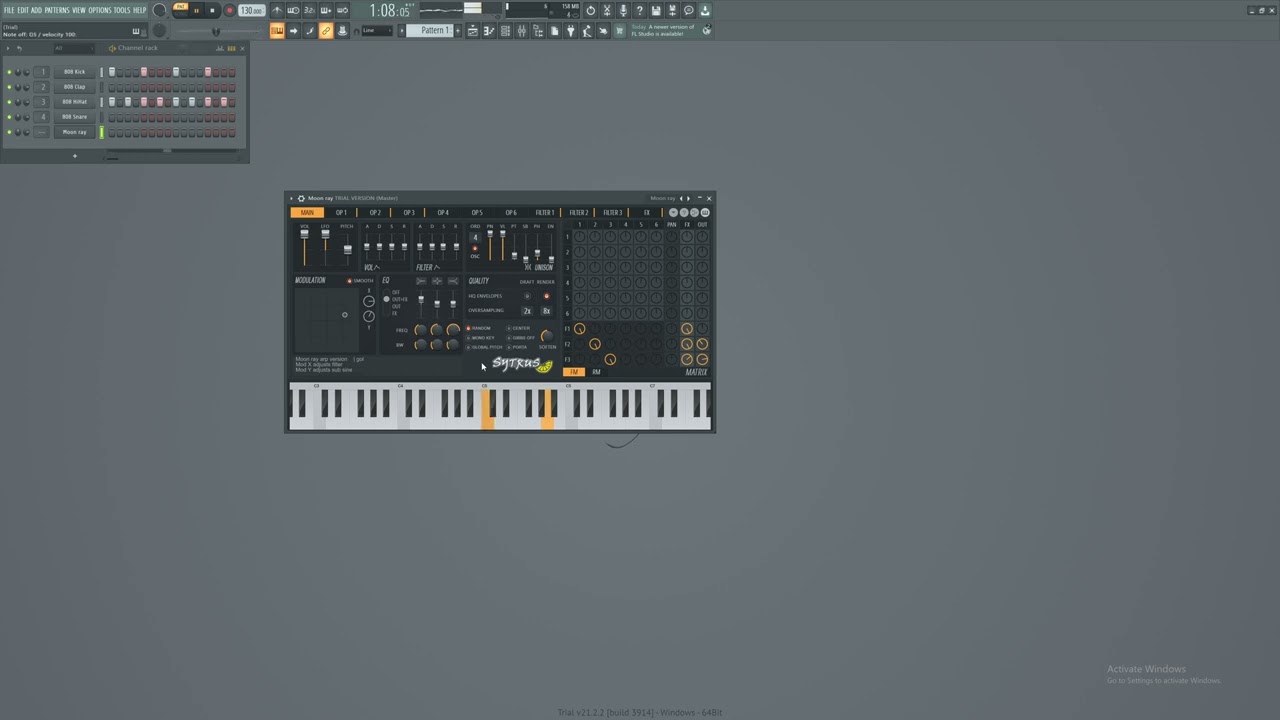Viewport: 1280px width, 720px height.
Task: Mute the 808 Clap channel green LED
Action: click(x=9, y=87)
